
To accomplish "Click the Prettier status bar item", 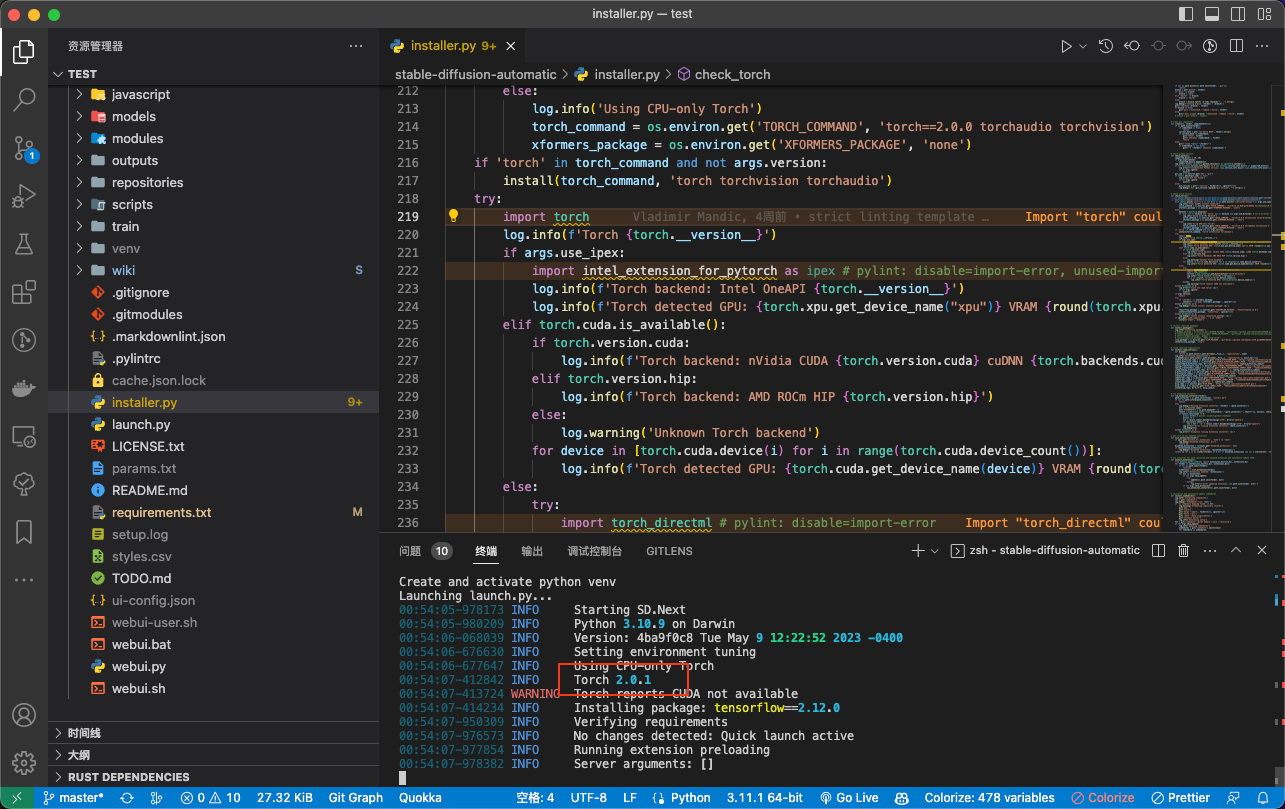I will 1181,797.
